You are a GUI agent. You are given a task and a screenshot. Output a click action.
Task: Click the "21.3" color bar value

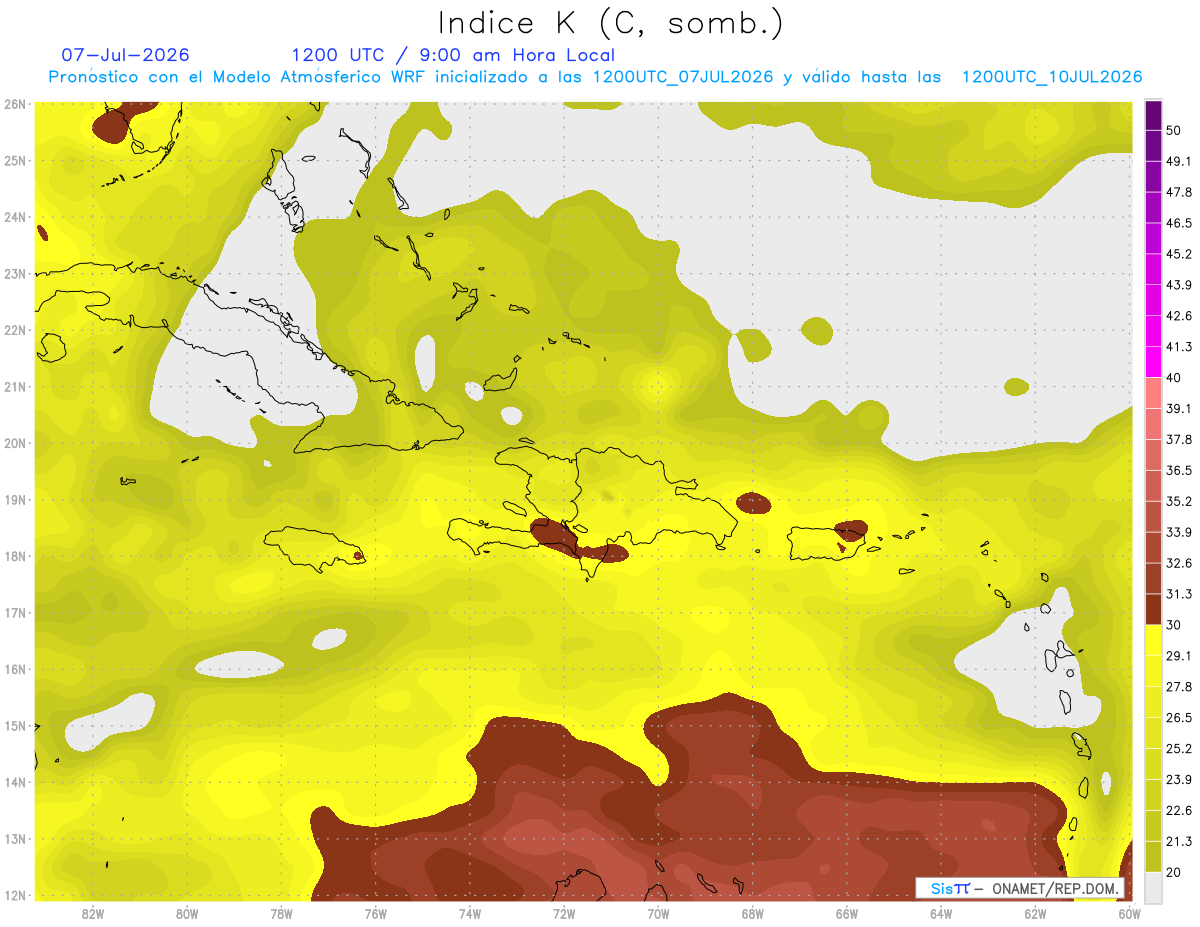coord(1179,841)
